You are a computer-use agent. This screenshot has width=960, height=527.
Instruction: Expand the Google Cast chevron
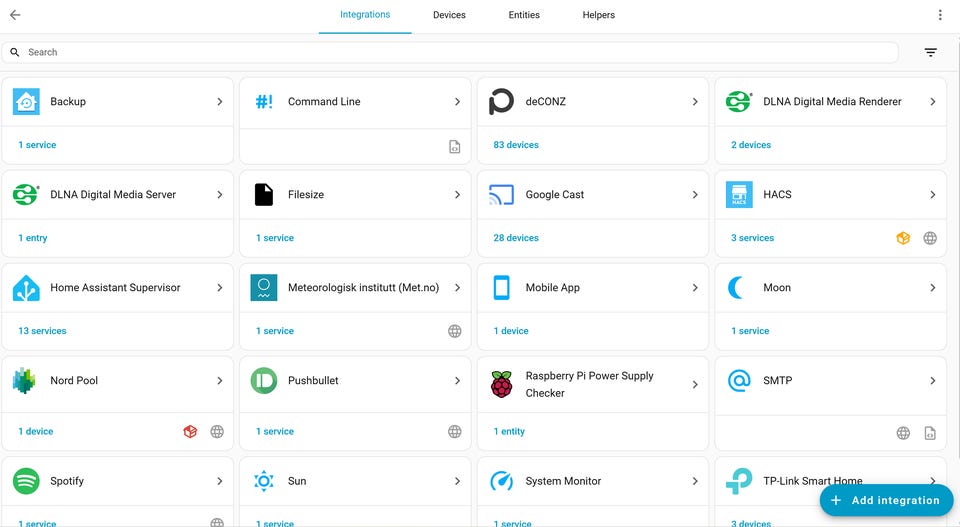[695, 195]
